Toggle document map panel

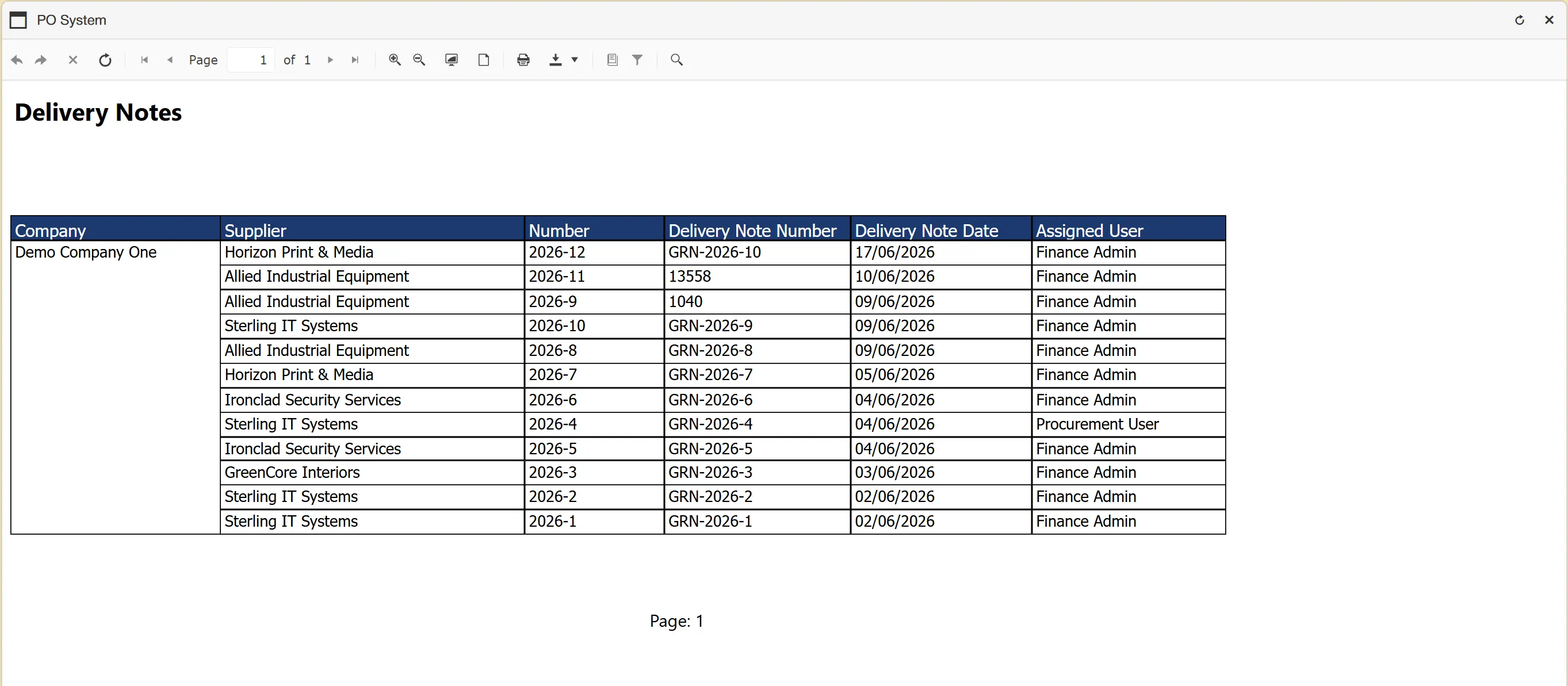[x=613, y=60]
